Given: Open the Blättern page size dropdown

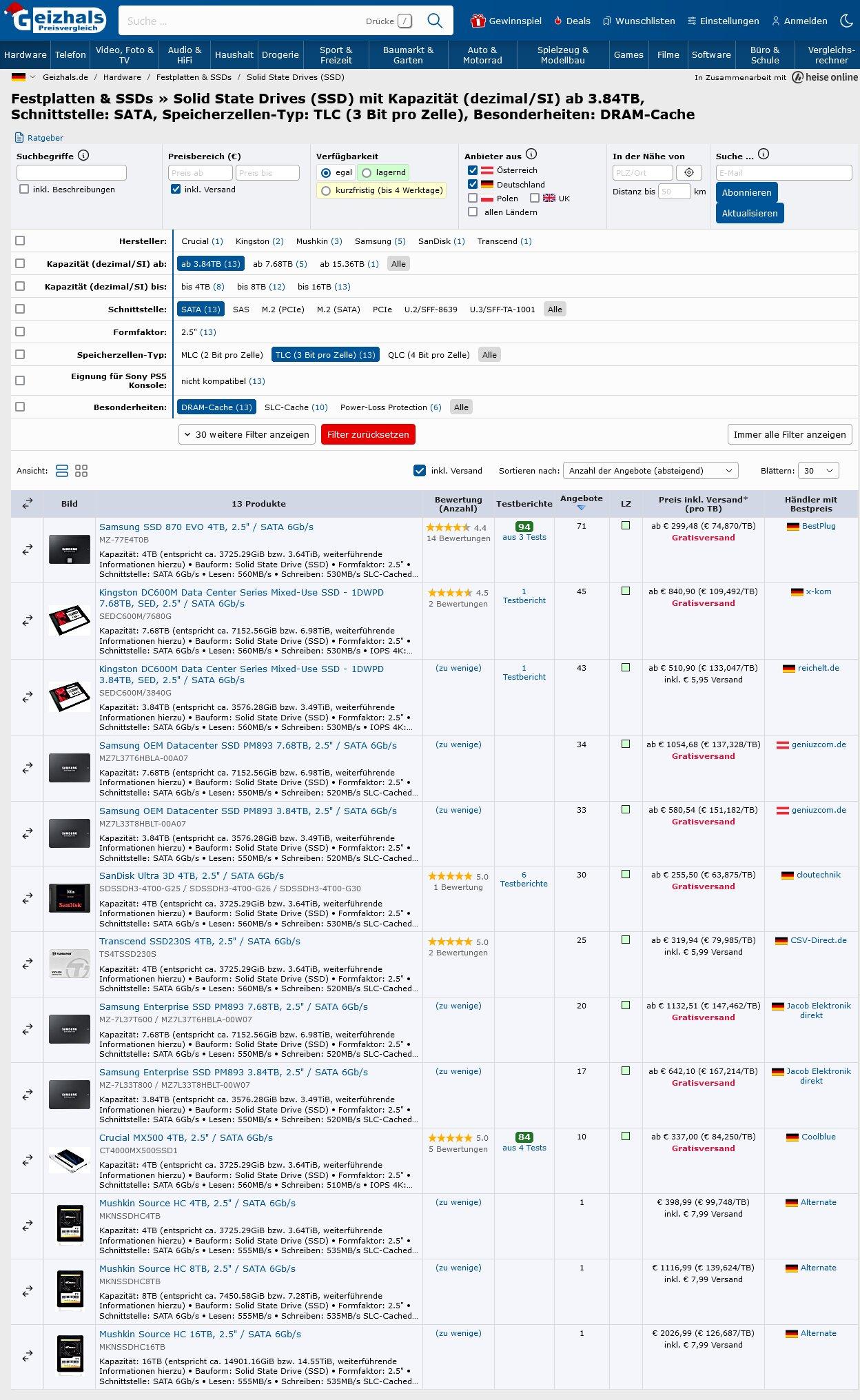Looking at the screenshot, I should [819, 471].
